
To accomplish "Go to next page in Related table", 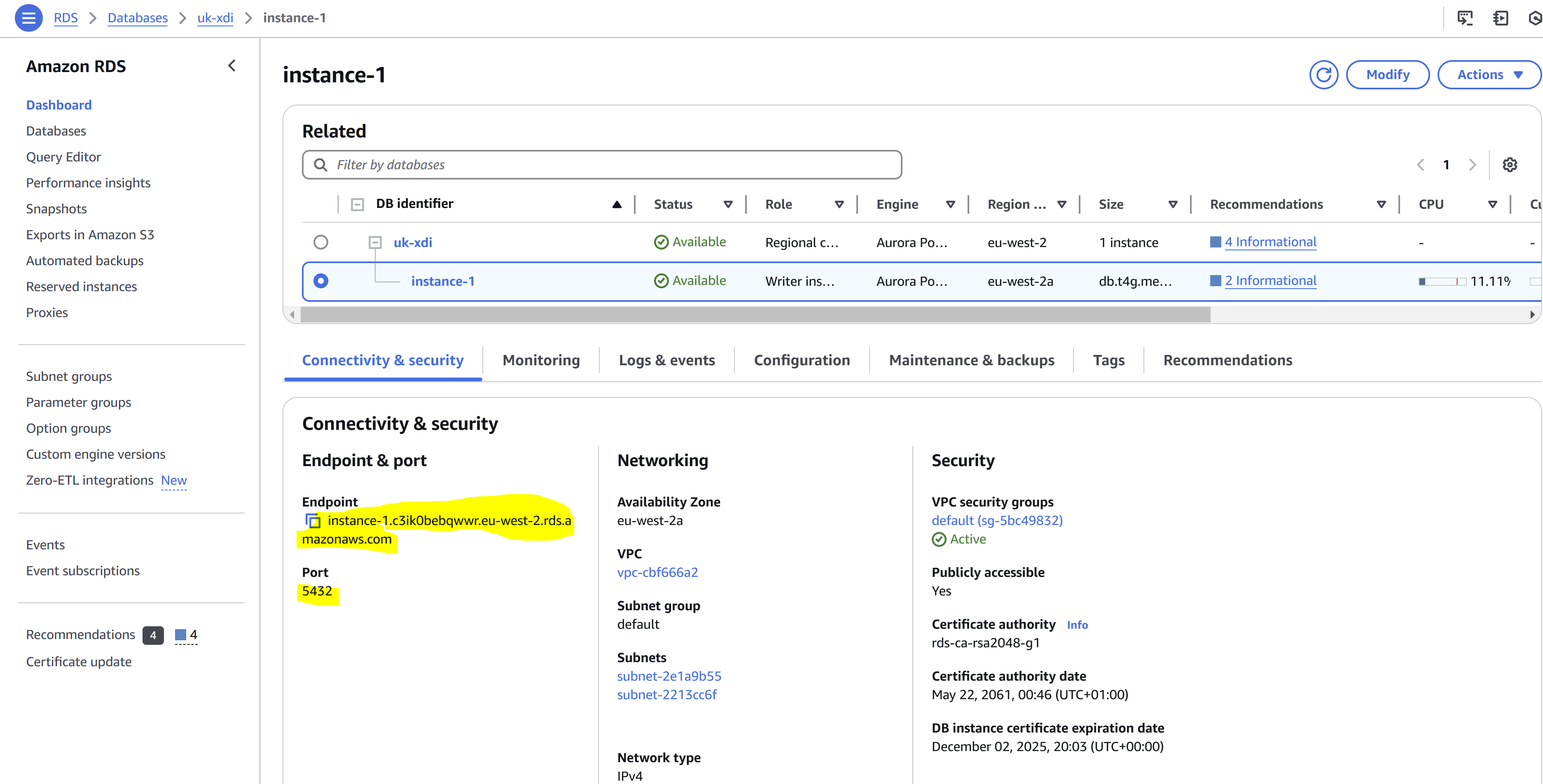I will tap(1472, 165).
